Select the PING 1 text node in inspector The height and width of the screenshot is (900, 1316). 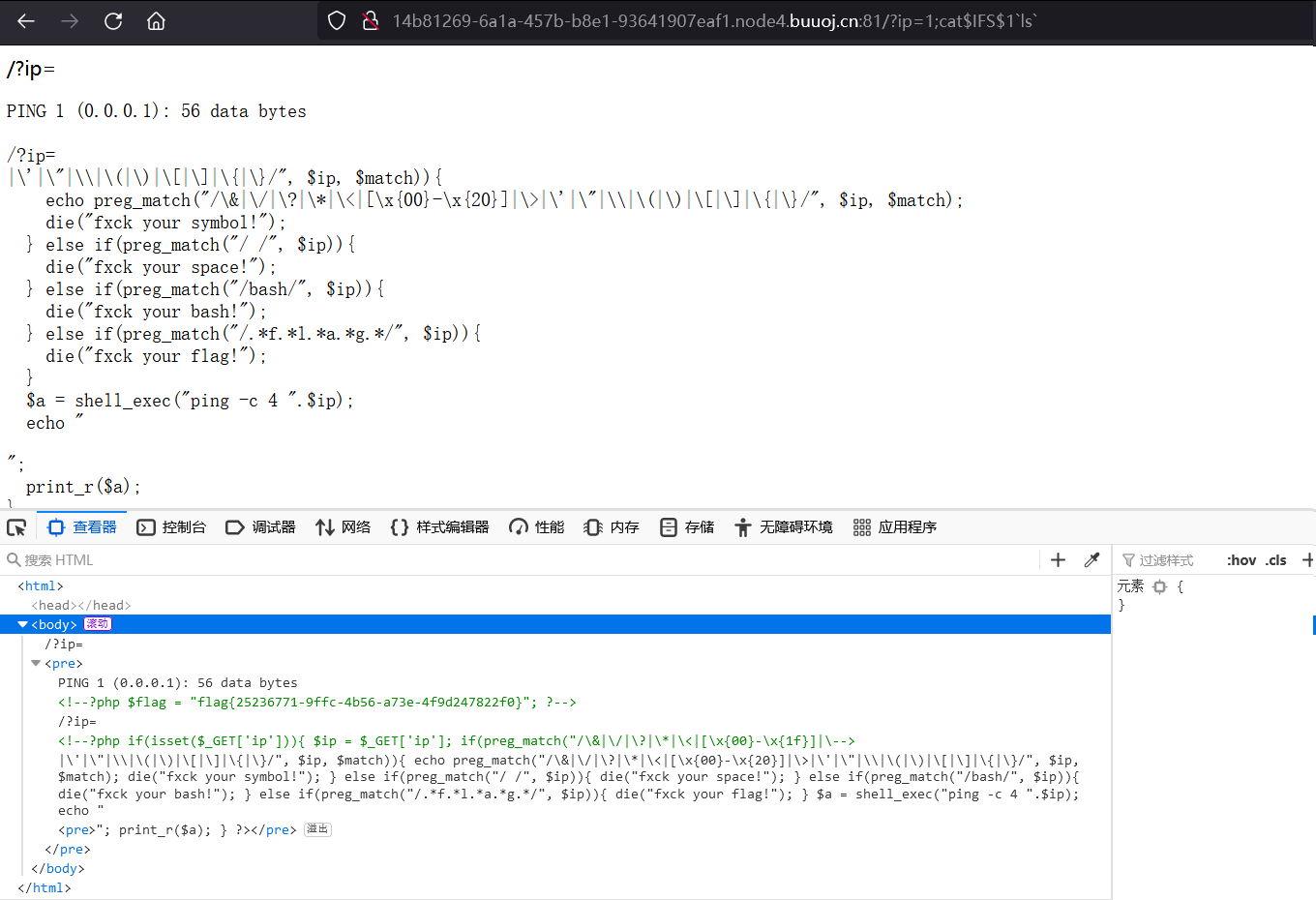pyautogui.click(x=178, y=683)
